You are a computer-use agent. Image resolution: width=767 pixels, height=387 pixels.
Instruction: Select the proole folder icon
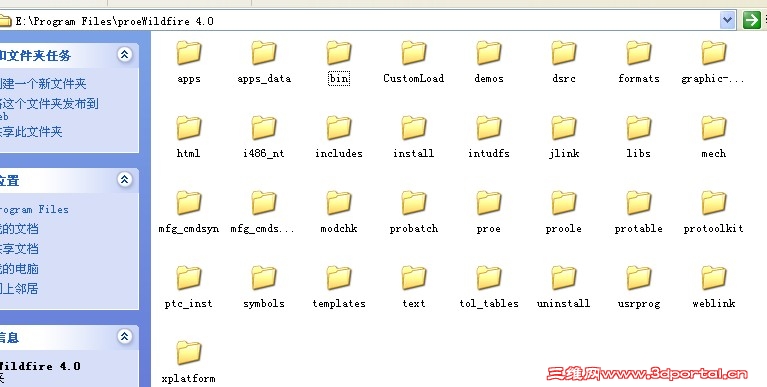564,203
